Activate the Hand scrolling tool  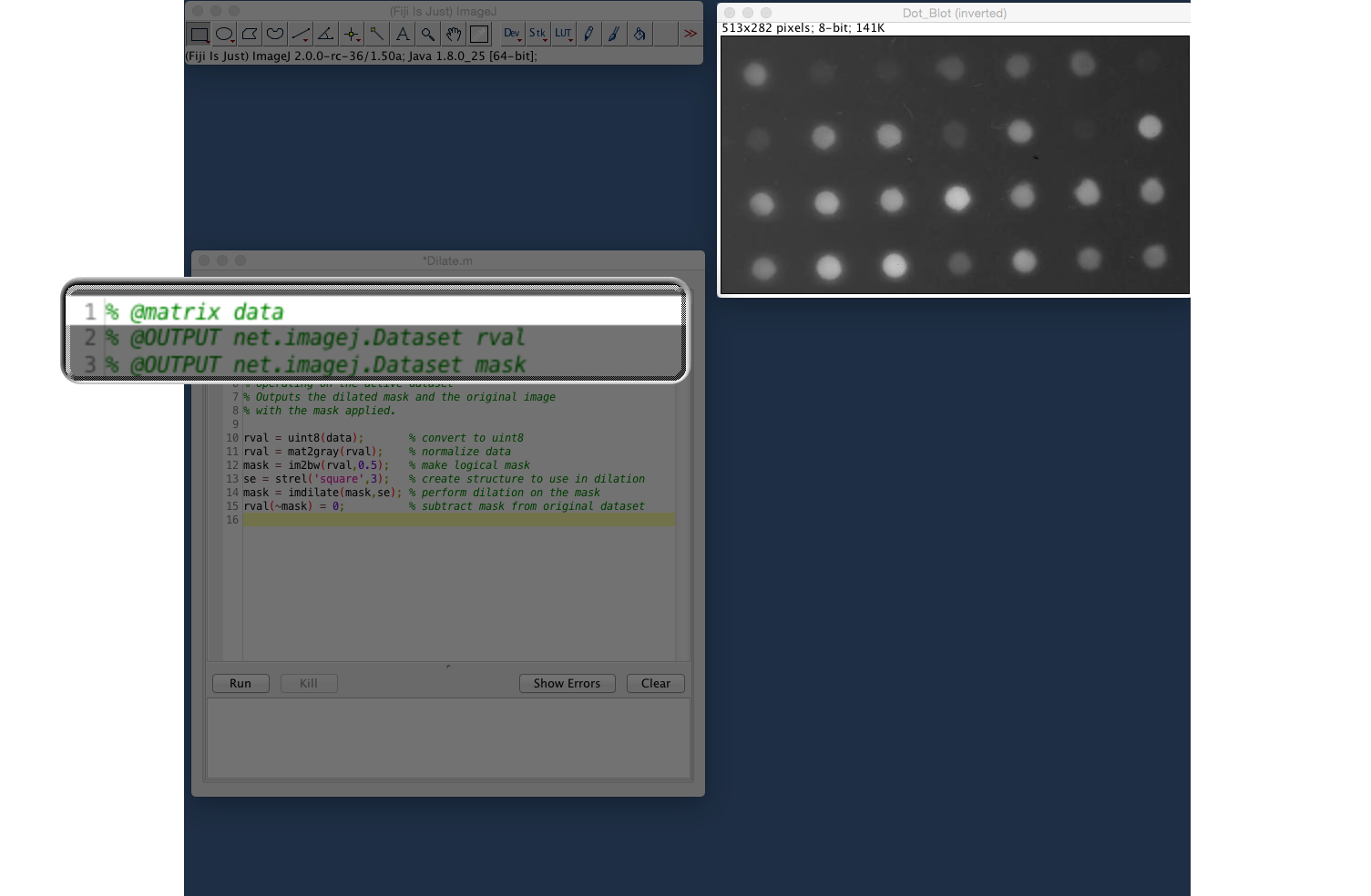click(x=454, y=35)
